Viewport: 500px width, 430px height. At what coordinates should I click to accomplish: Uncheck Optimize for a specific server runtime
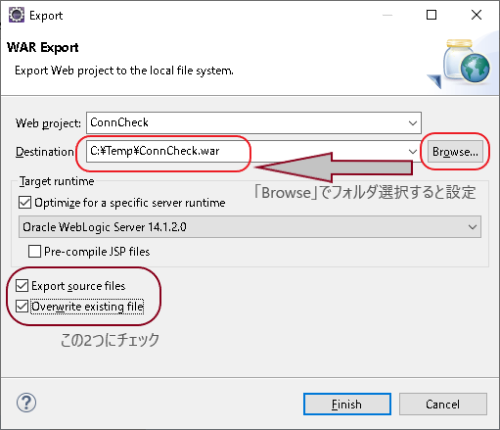pyautogui.click(x=25, y=203)
